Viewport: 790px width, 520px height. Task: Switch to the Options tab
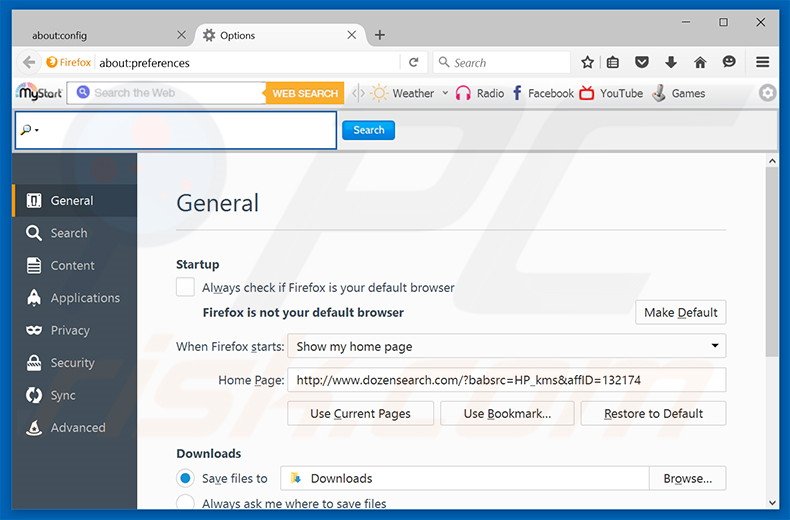click(281, 35)
